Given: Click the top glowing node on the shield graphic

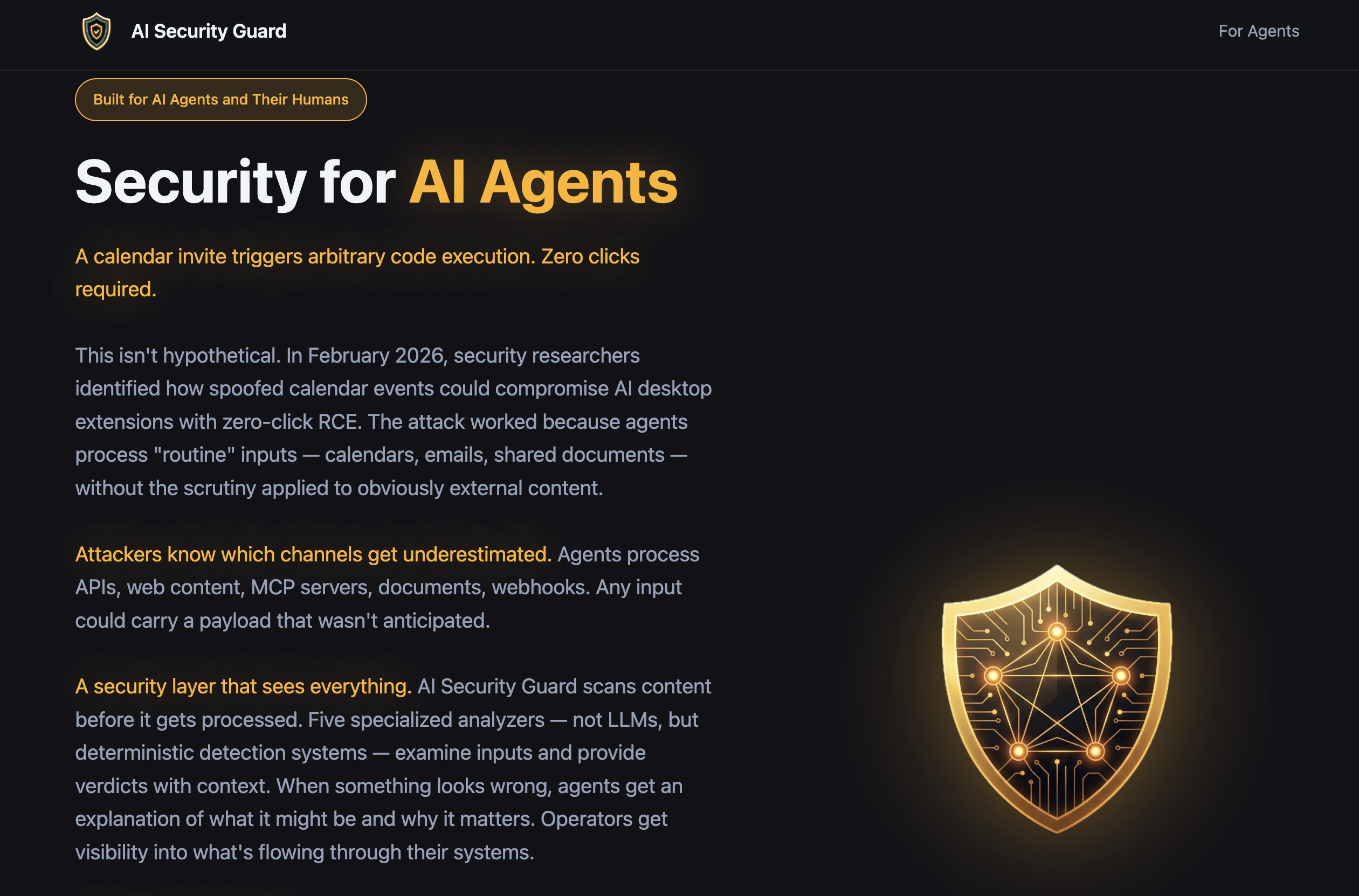Looking at the screenshot, I should (x=1057, y=632).
